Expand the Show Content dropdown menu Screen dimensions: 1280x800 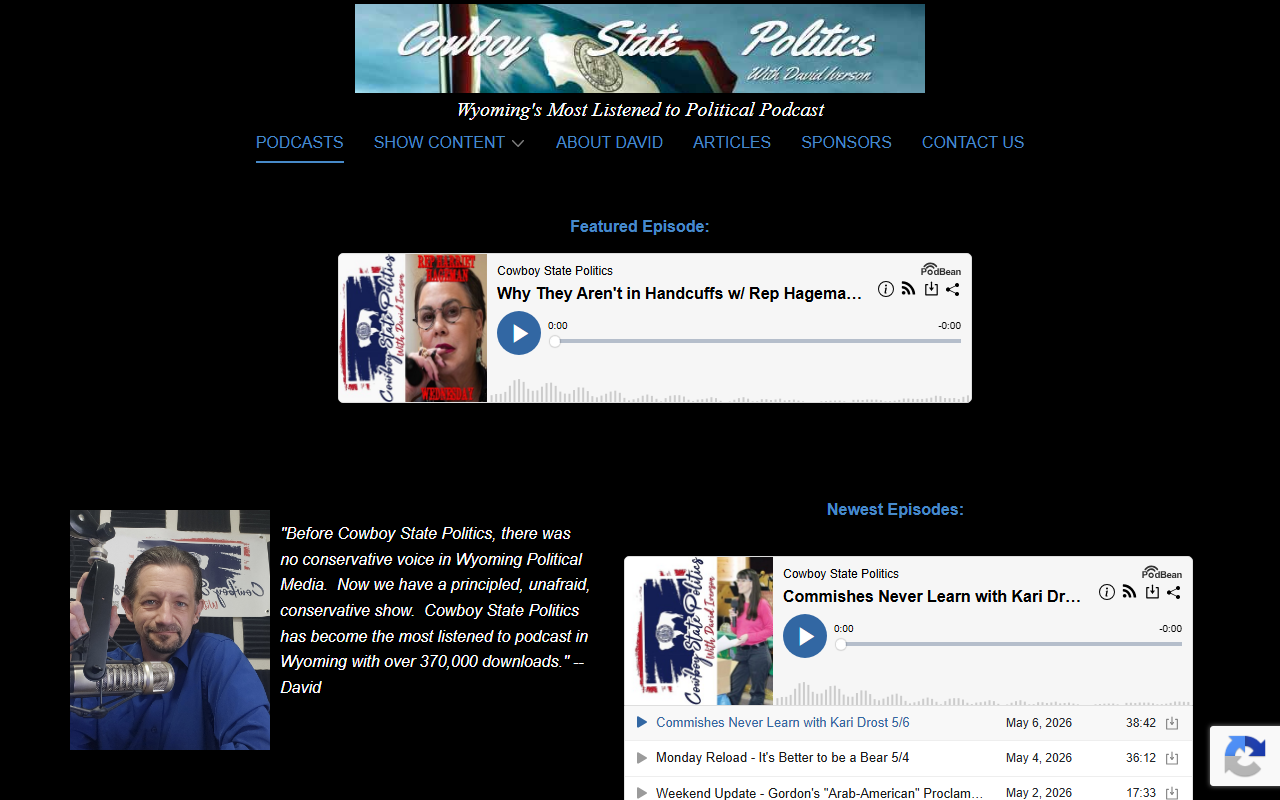point(449,142)
